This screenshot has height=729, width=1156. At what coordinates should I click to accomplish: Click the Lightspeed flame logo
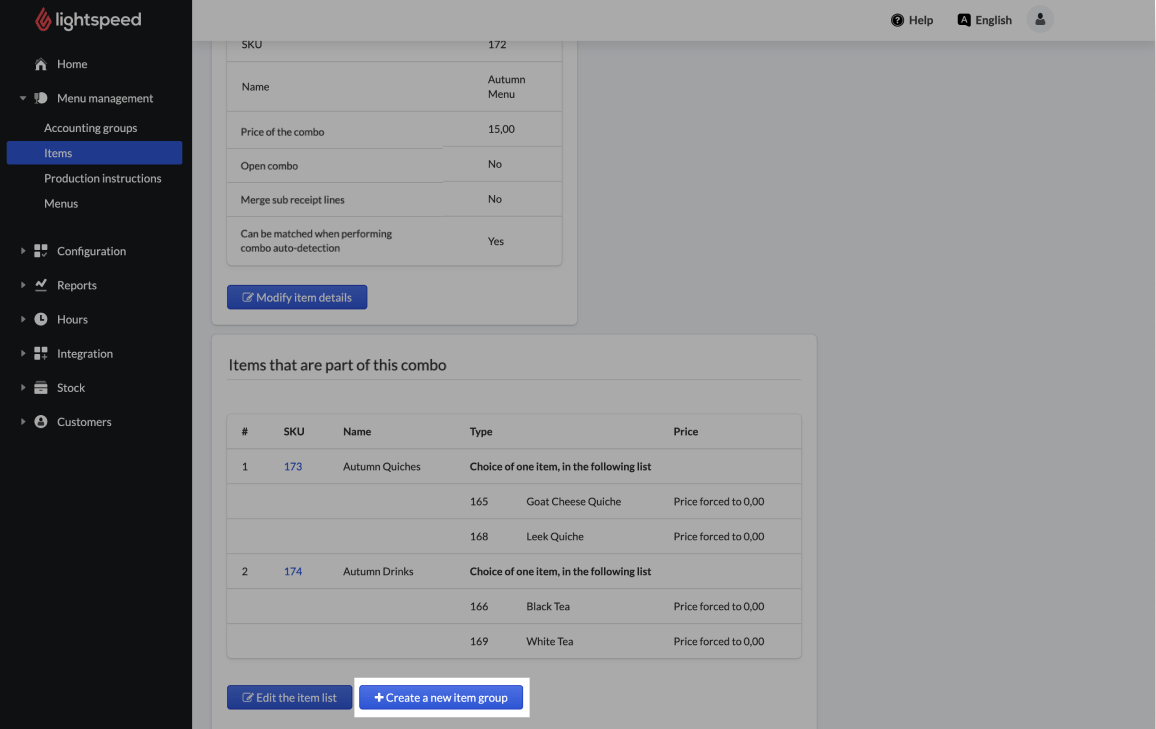point(43,20)
